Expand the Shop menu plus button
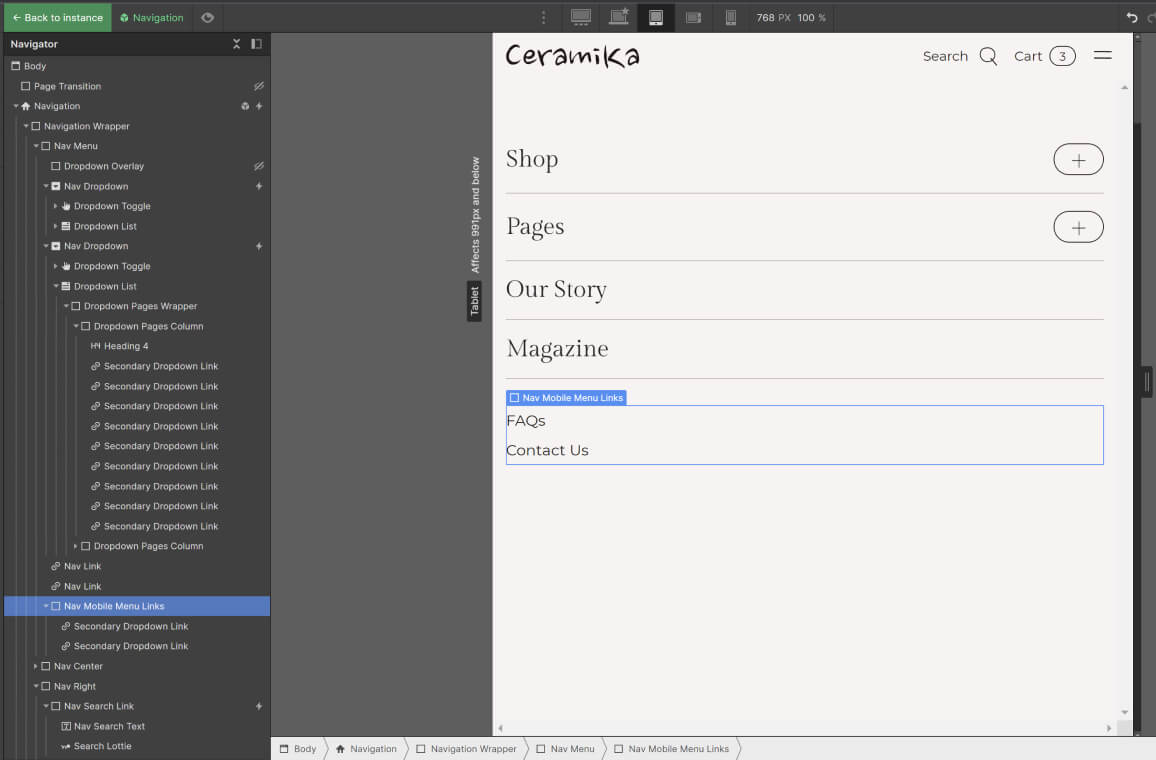This screenshot has width=1156, height=760. pyautogui.click(x=1078, y=159)
